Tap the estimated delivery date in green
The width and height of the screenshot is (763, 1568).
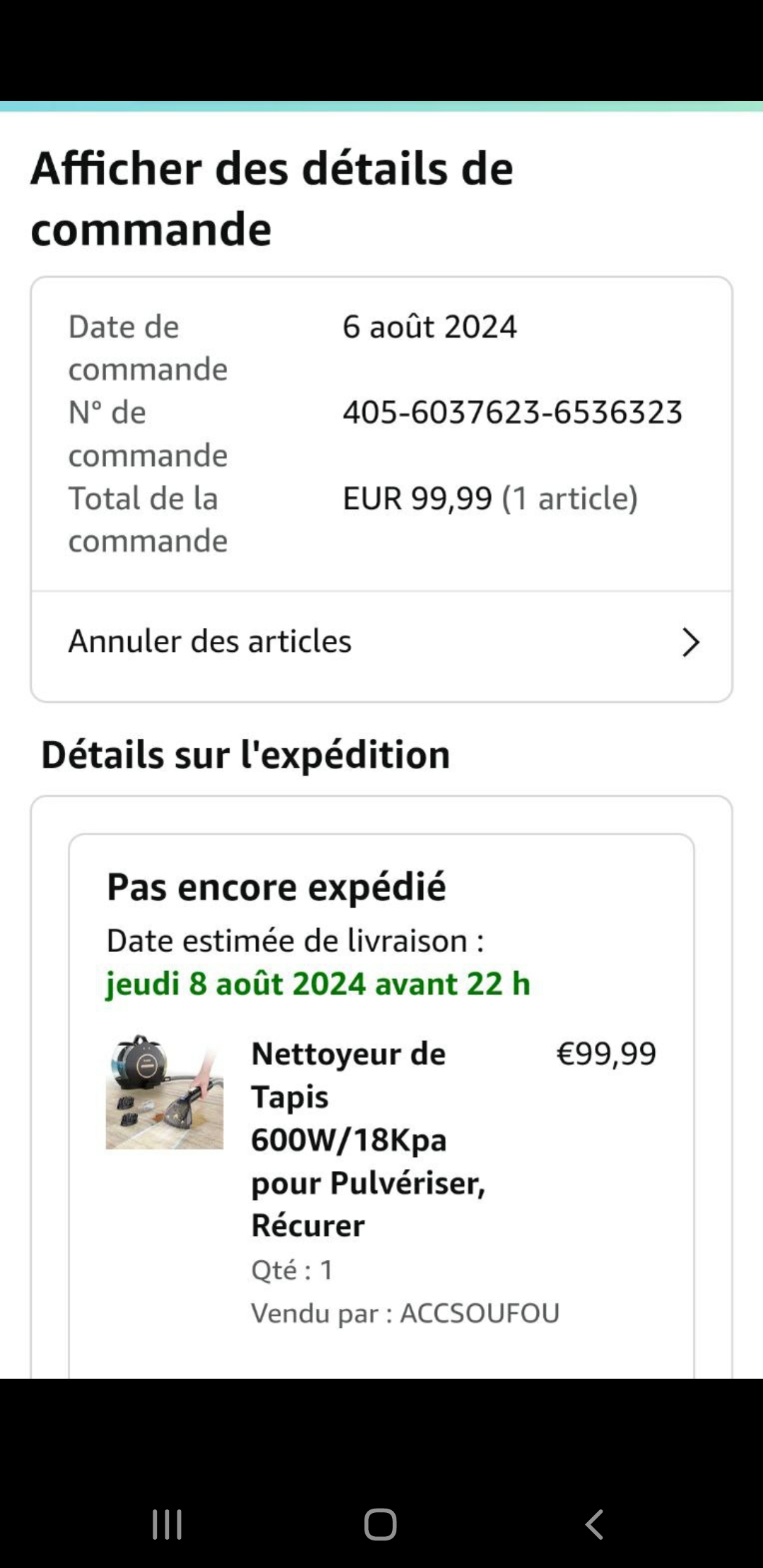[318, 984]
